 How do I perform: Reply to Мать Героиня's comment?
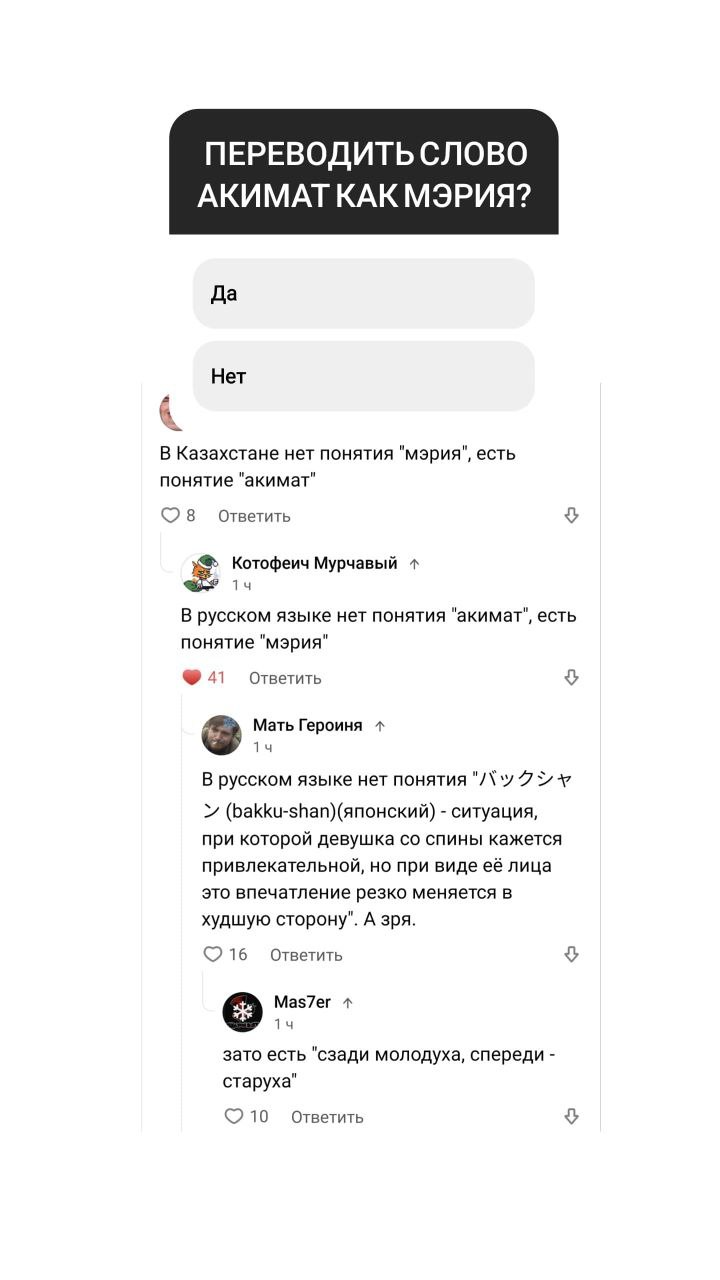tap(306, 955)
